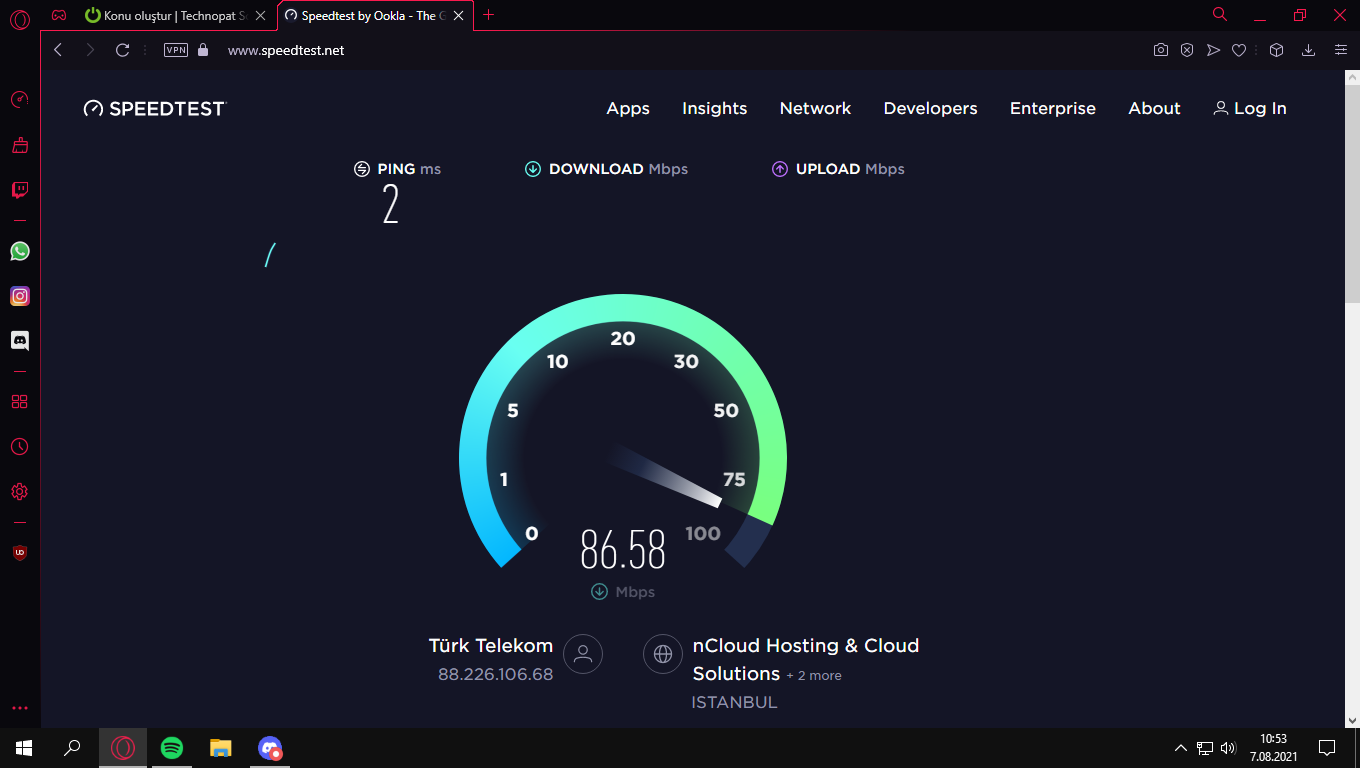Image resolution: width=1360 pixels, height=768 pixels.
Task: Open the downloads panel
Action: 1308,50
